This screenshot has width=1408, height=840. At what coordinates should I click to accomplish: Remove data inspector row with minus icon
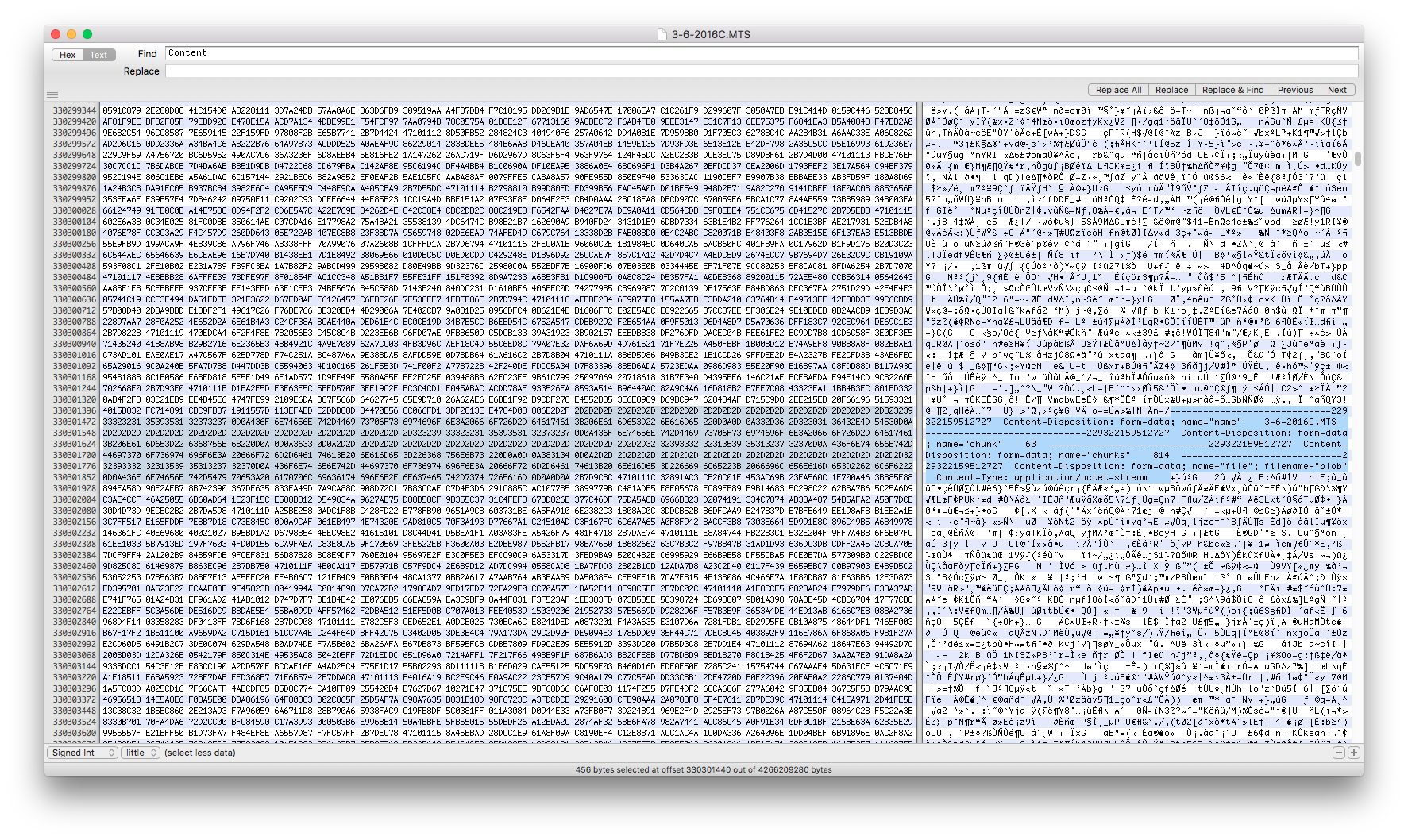click(1339, 753)
